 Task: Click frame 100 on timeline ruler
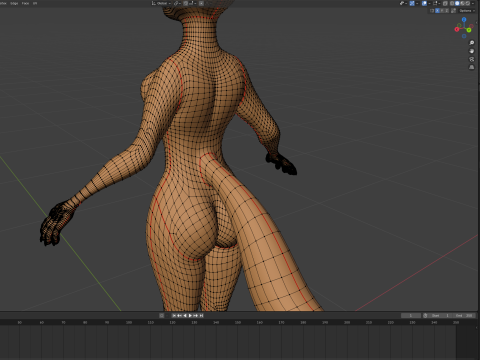(129, 322)
